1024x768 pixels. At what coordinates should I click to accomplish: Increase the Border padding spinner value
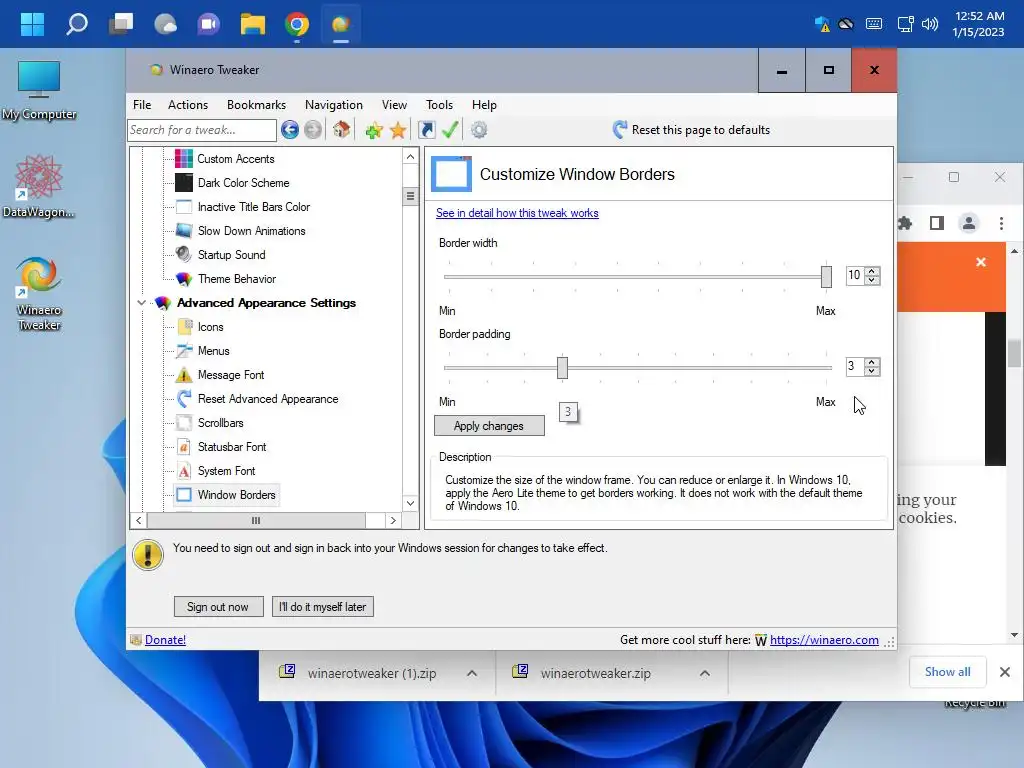(872, 362)
